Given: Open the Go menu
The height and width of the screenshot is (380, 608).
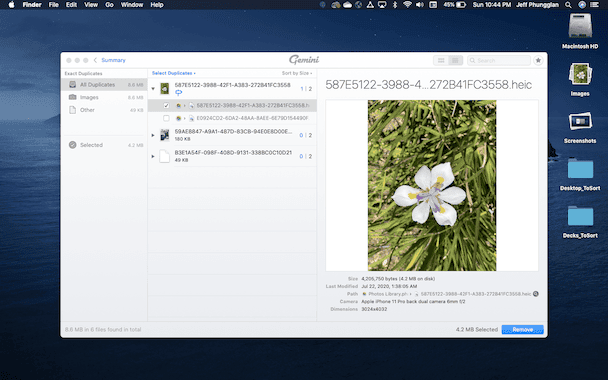Looking at the screenshot, I should click(x=109, y=5).
